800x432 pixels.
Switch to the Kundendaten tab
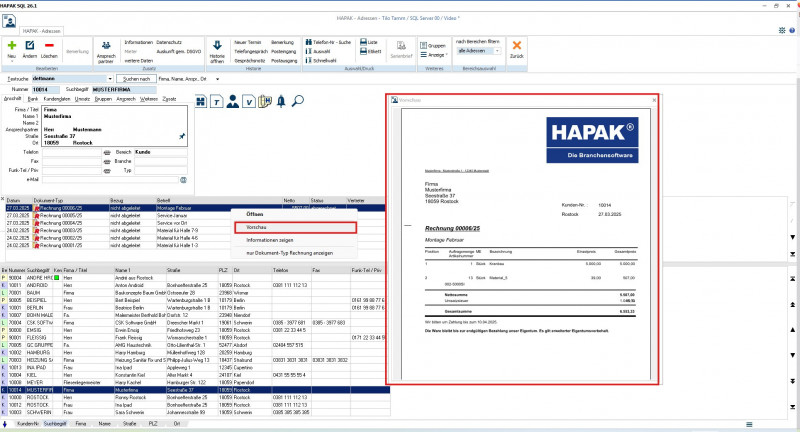(57, 99)
